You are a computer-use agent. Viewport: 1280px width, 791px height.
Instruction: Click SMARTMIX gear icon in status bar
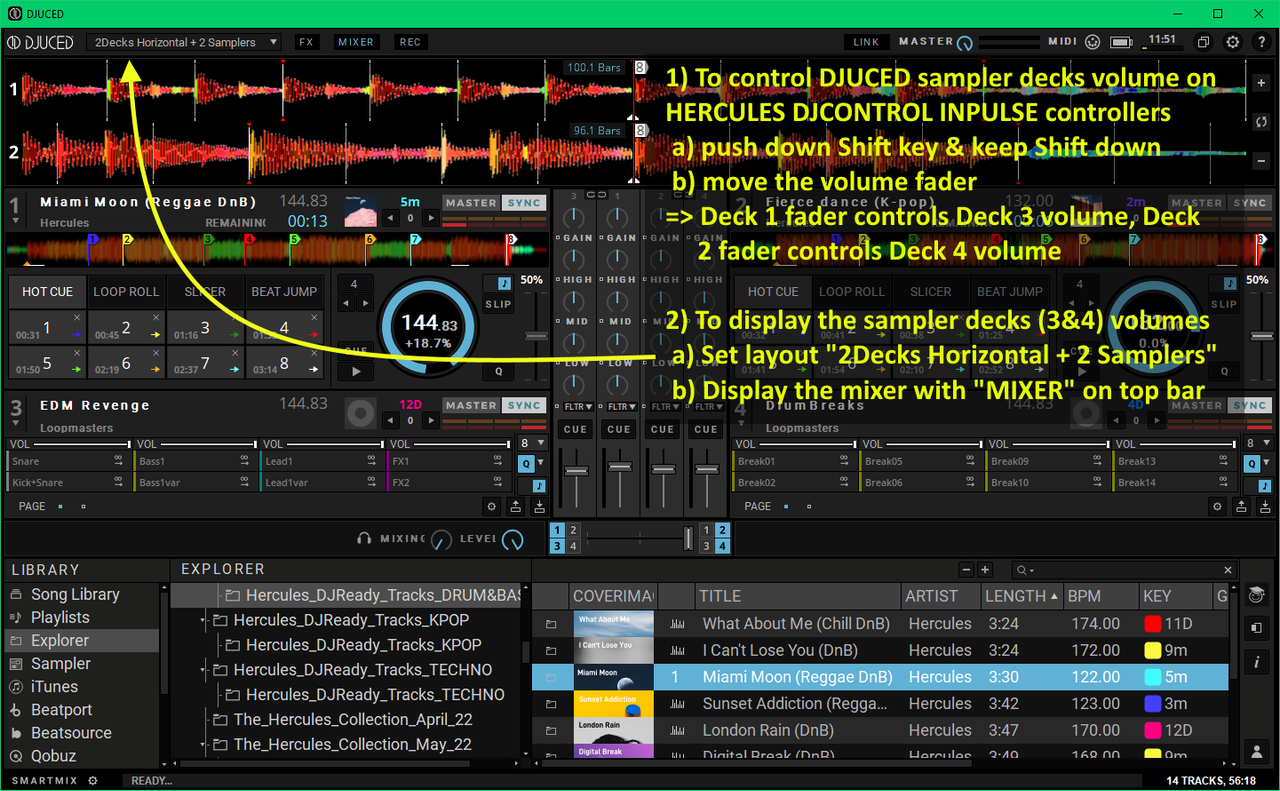tap(93, 780)
